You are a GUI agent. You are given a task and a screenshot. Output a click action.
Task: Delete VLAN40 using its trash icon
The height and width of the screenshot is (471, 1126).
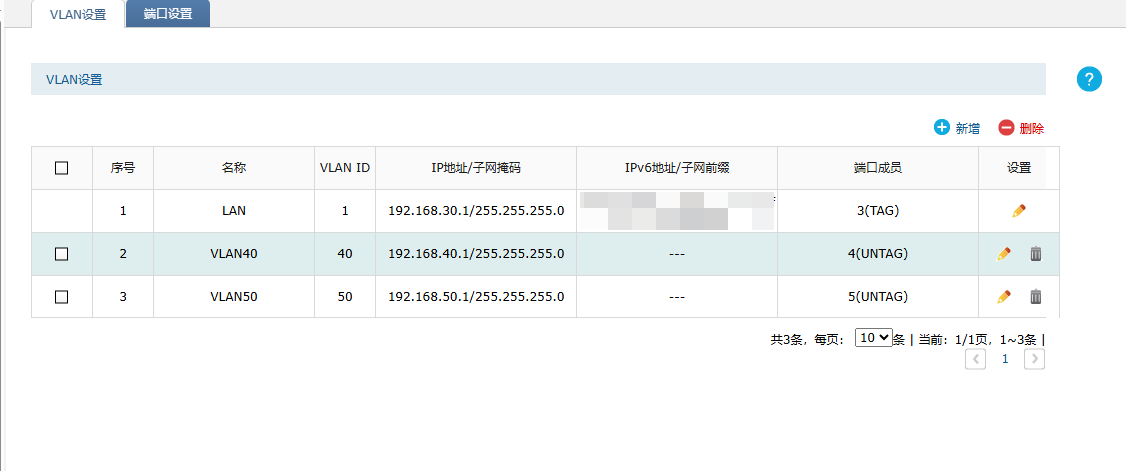1036,253
